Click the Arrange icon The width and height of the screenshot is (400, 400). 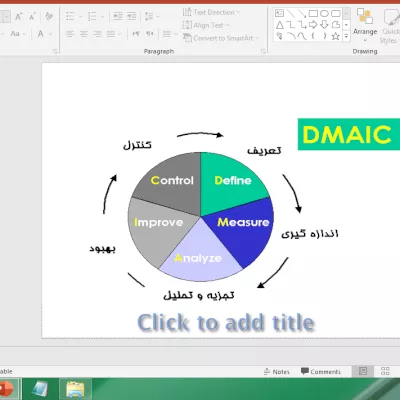[365, 26]
